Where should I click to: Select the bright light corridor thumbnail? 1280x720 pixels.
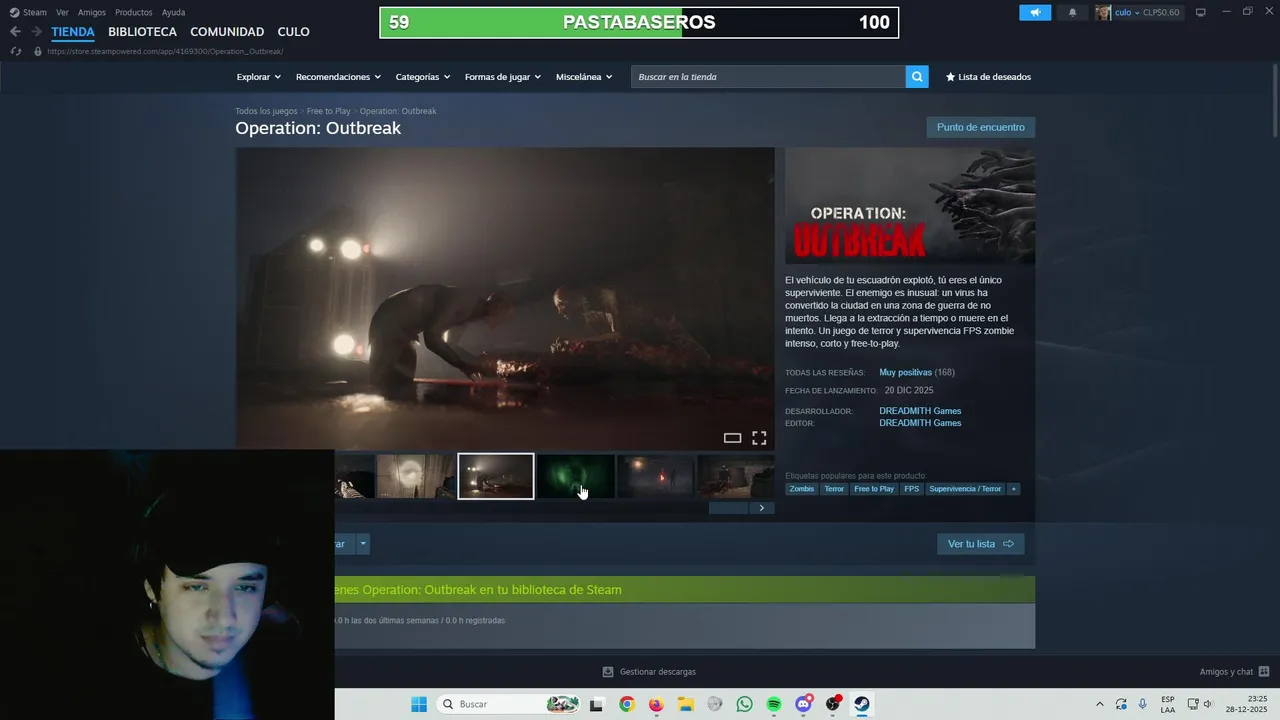(416, 476)
